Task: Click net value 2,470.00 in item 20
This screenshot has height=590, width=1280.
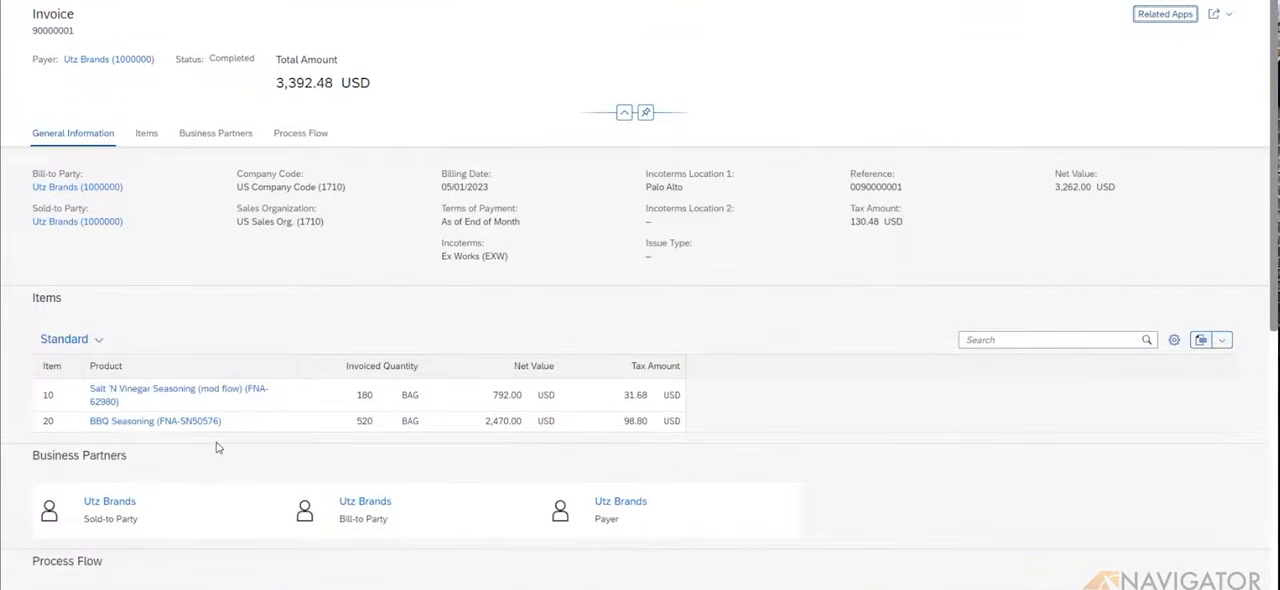Action: 503,421
